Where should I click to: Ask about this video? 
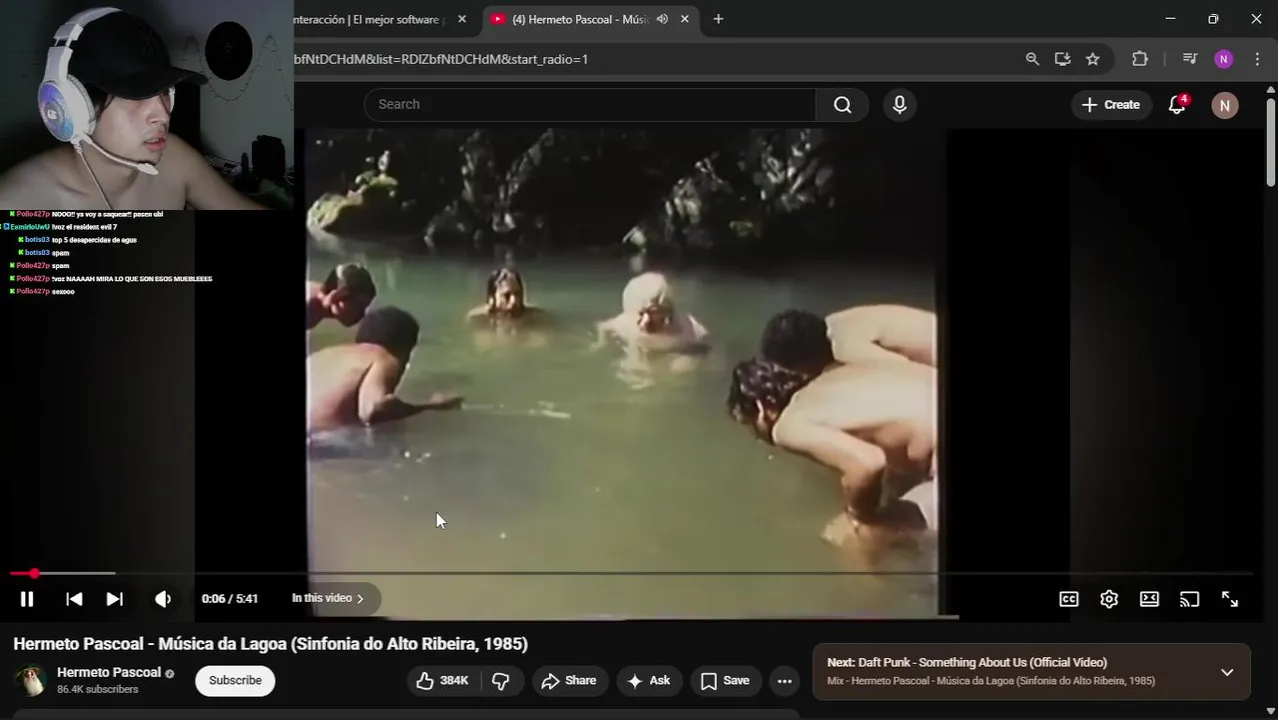pos(649,681)
